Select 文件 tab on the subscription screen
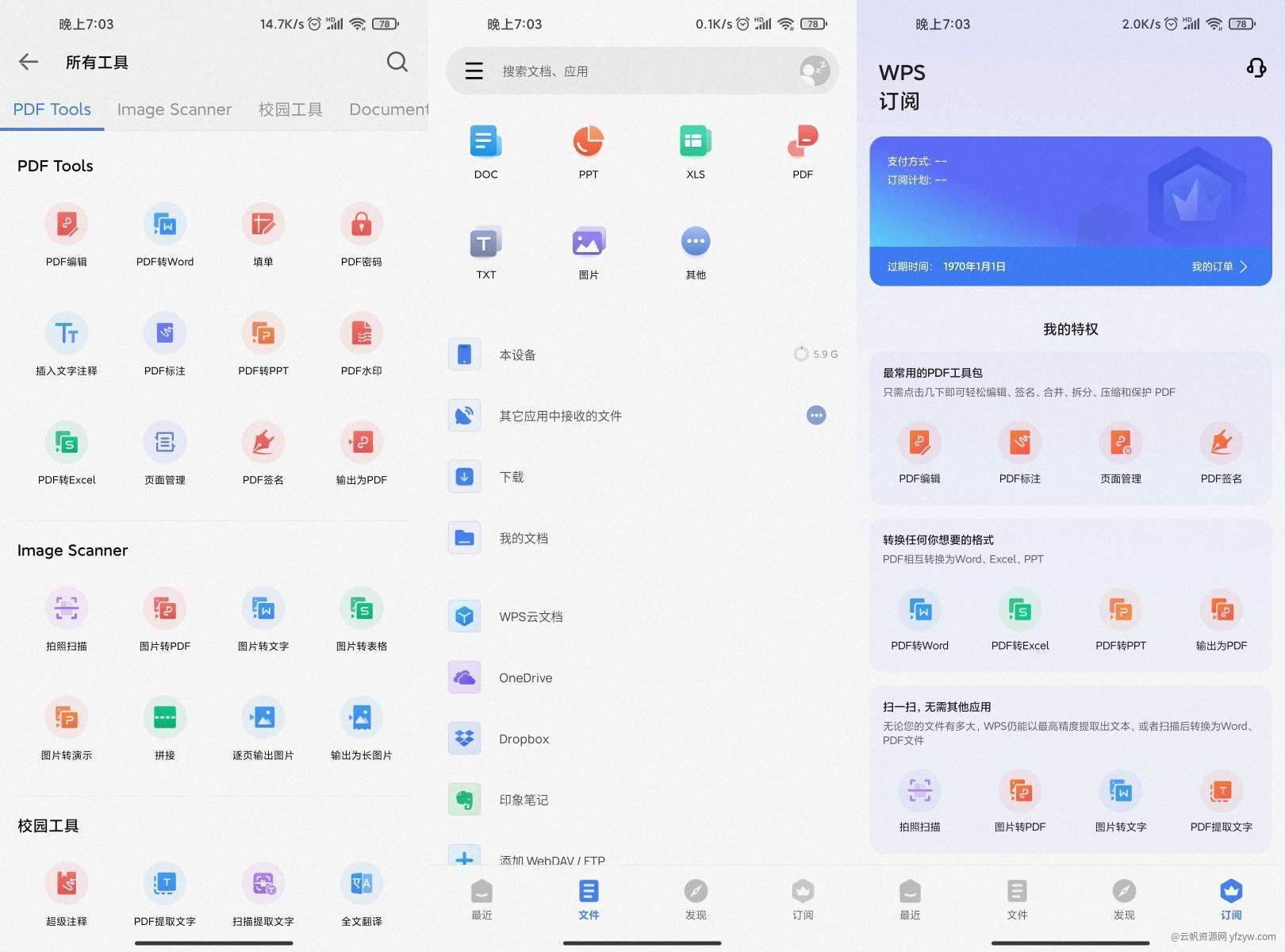 pyautogui.click(x=1017, y=900)
